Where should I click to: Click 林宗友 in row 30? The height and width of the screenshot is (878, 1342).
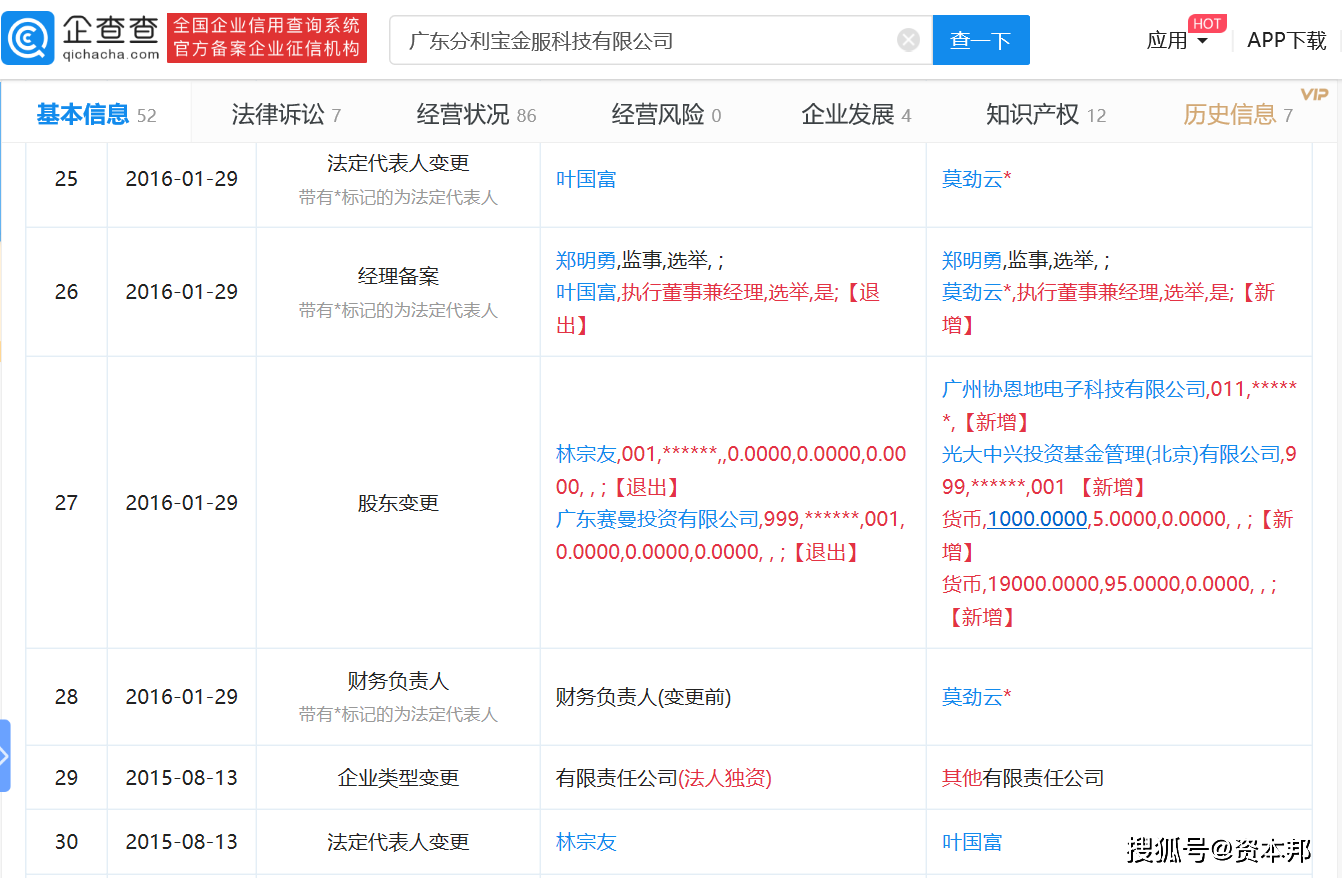(586, 842)
